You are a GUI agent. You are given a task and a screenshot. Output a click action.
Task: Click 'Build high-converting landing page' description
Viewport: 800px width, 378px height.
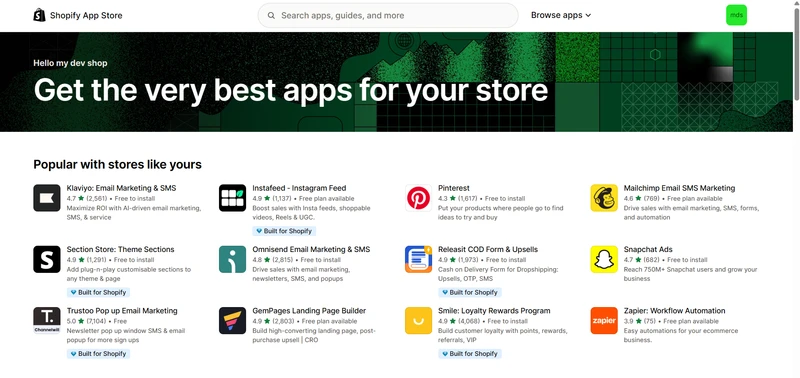(314, 335)
